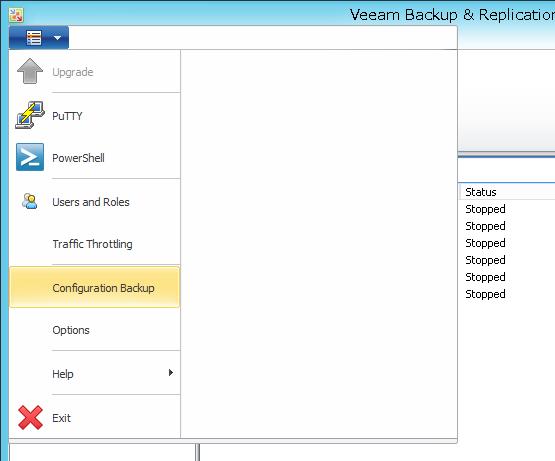
Task: Click the Veeam app icon in title bar
Action: [x=16, y=15]
